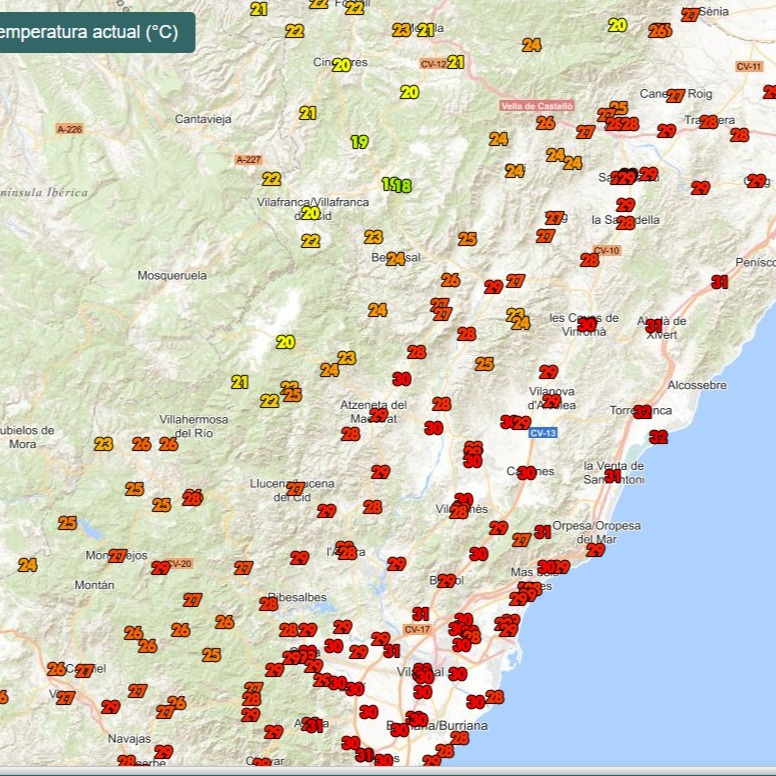Open the 24 marker on Benassal
Image resolution: width=776 pixels, height=776 pixels.
tap(395, 259)
